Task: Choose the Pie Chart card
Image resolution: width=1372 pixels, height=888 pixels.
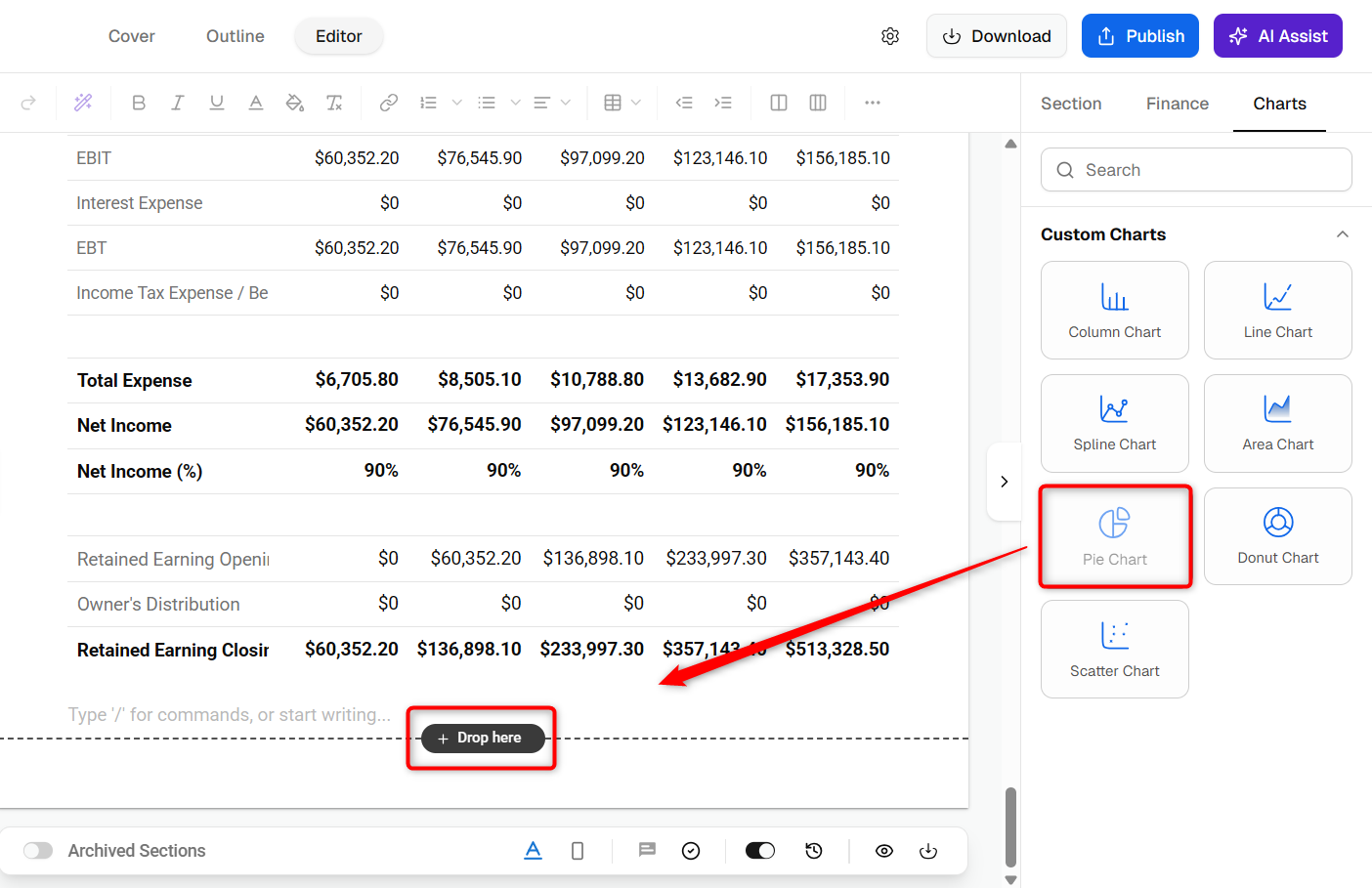Action: pyautogui.click(x=1115, y=536)
